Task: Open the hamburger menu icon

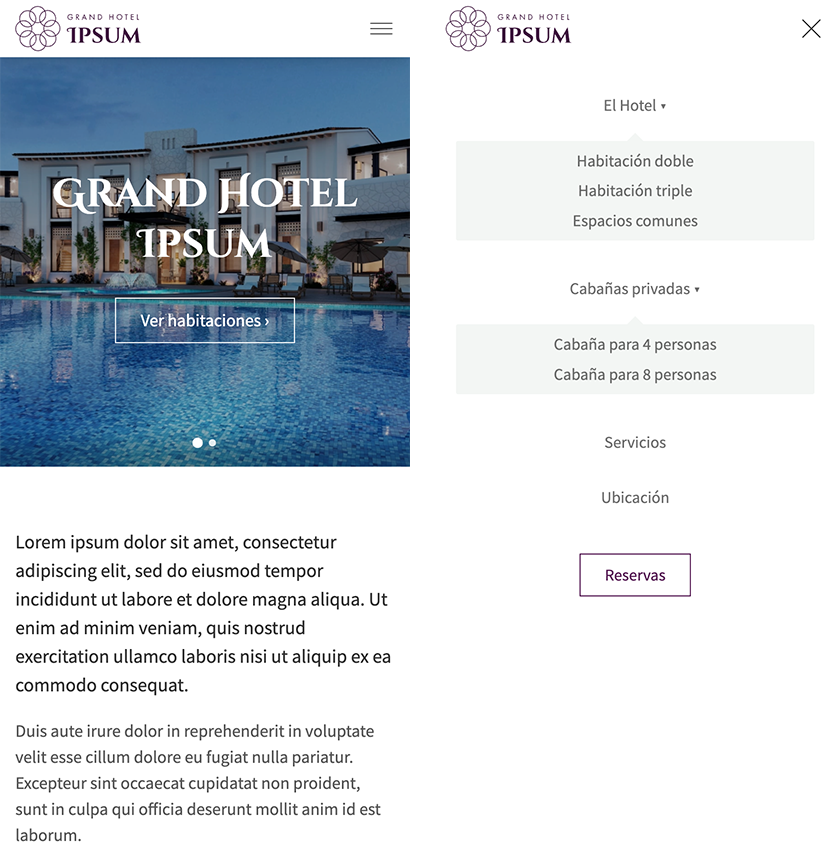Action: [x=381, y=29]
